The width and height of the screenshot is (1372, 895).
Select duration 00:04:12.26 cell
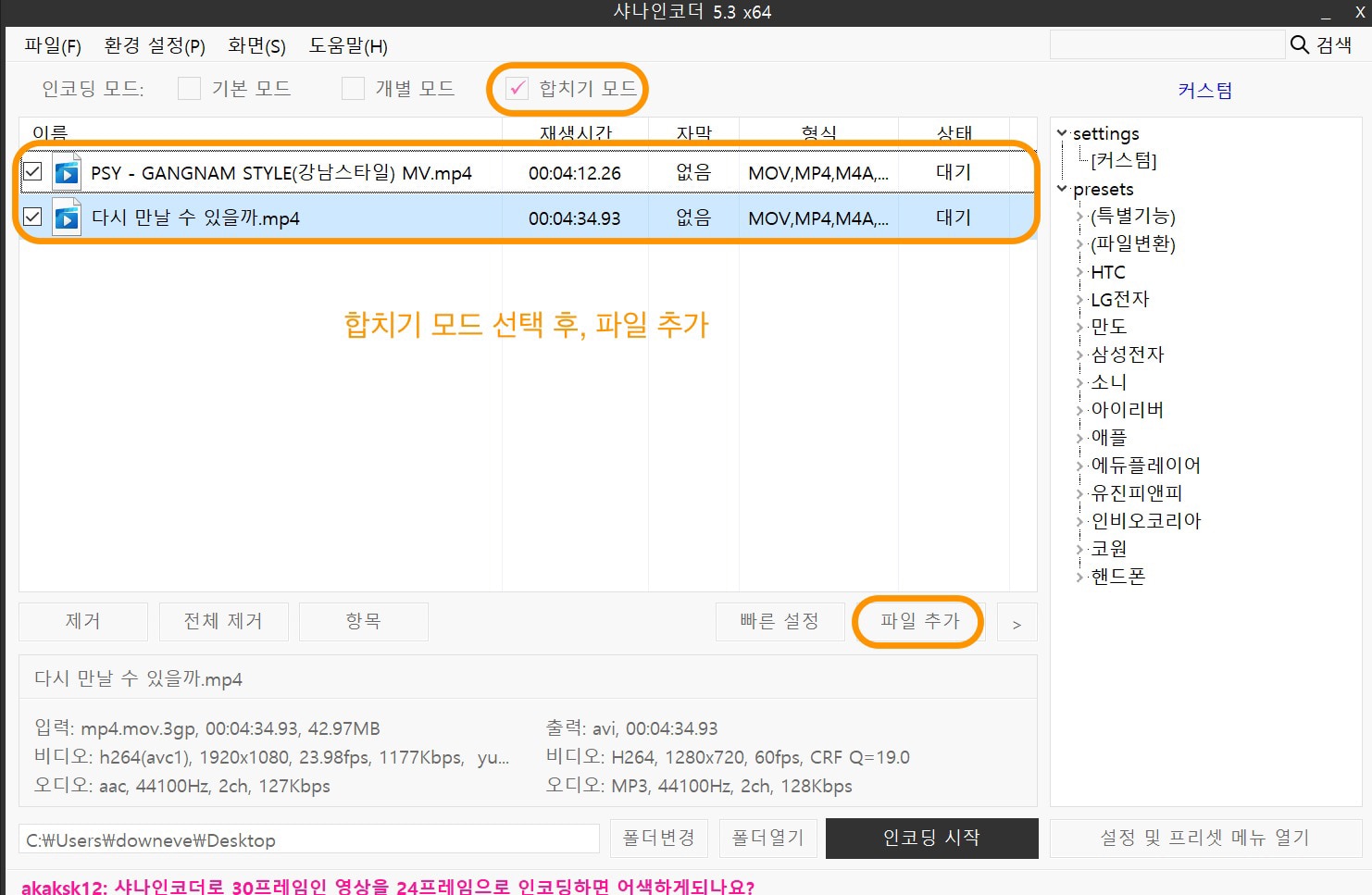[575, 173]
